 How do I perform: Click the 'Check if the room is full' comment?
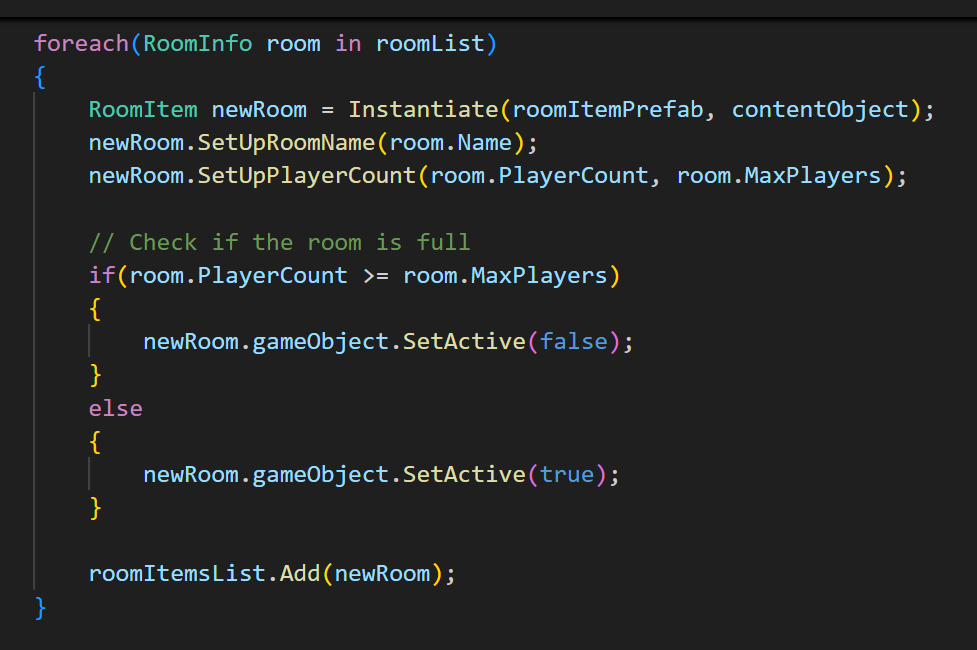coord(279,242)
